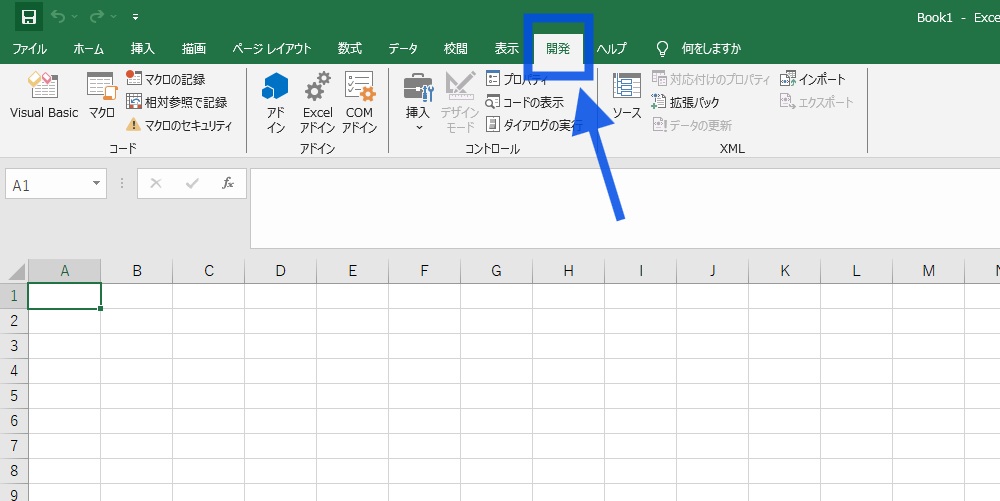Viewport: 1000px width, 501px height.
Task: Expand the Quick Access Toolbar customize arrow
Action: tap(135, 17)
